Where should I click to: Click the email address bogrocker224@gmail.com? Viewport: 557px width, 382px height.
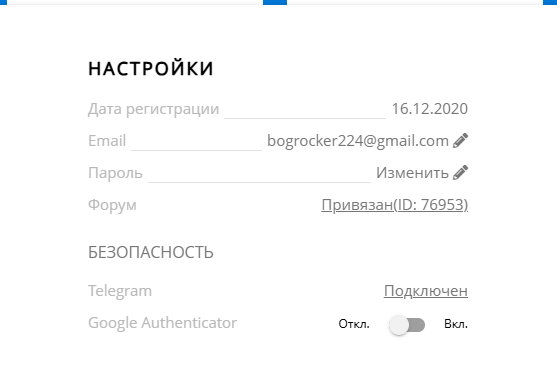358,141
